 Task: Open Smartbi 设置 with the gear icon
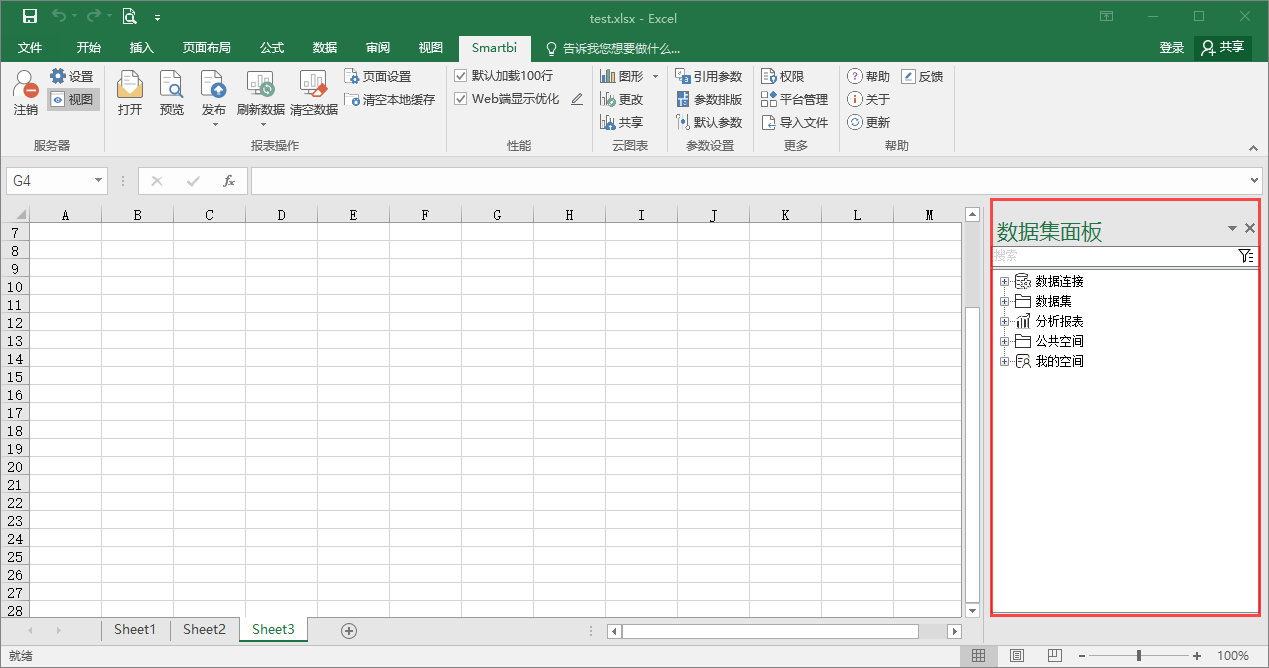[71, 76]
